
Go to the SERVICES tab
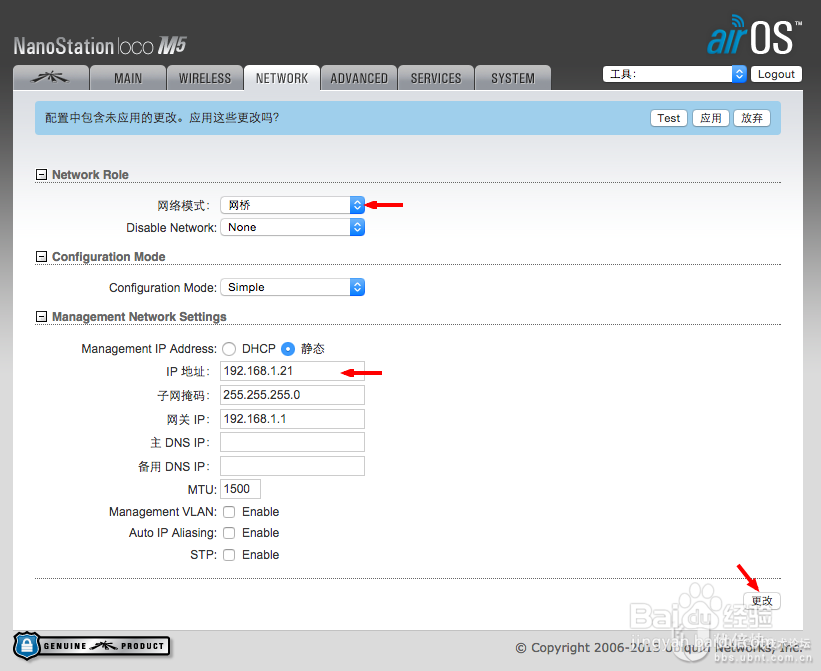coord(436,78)
